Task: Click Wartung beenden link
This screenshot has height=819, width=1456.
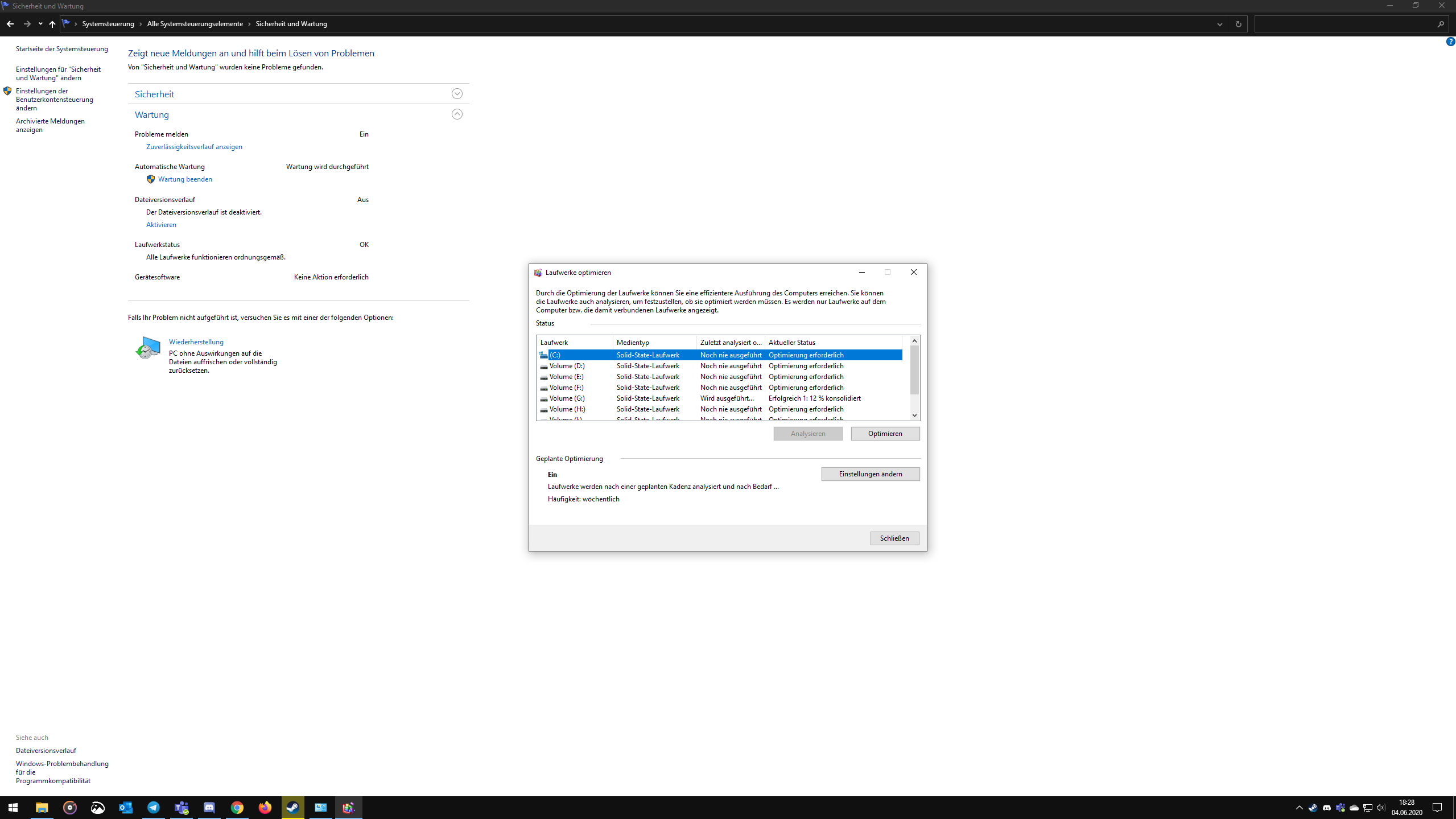Action: (x=185, y=179)
